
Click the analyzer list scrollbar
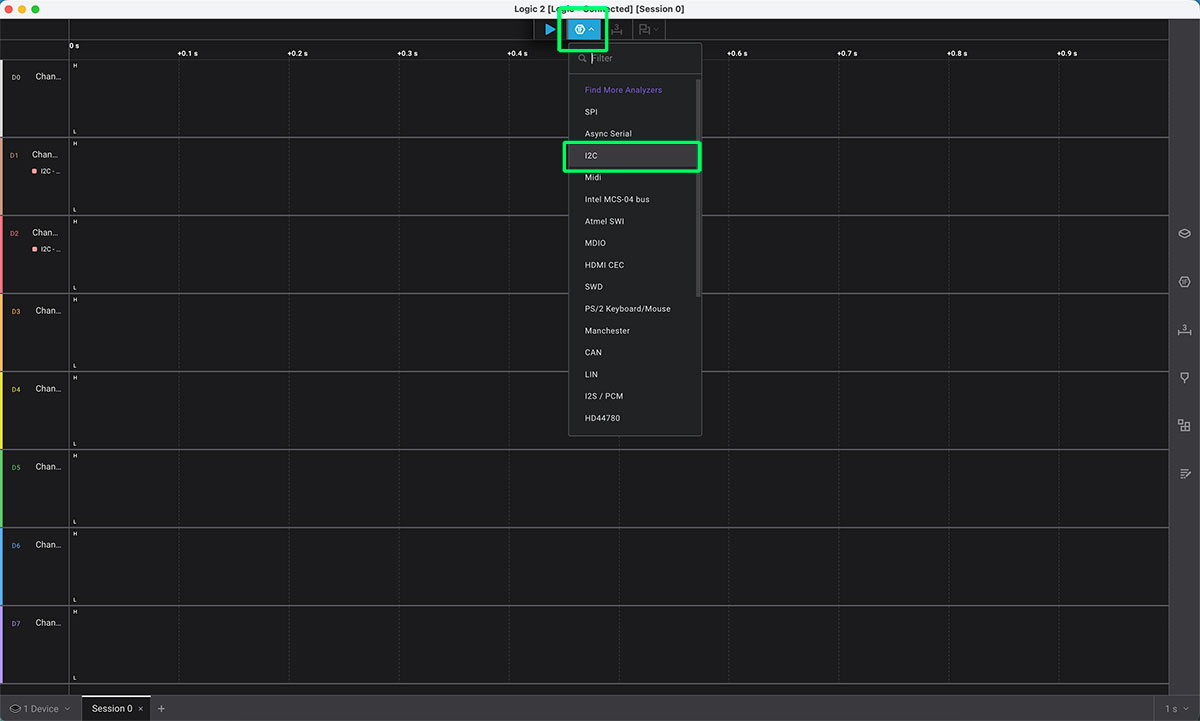click(x=698, y=188)
